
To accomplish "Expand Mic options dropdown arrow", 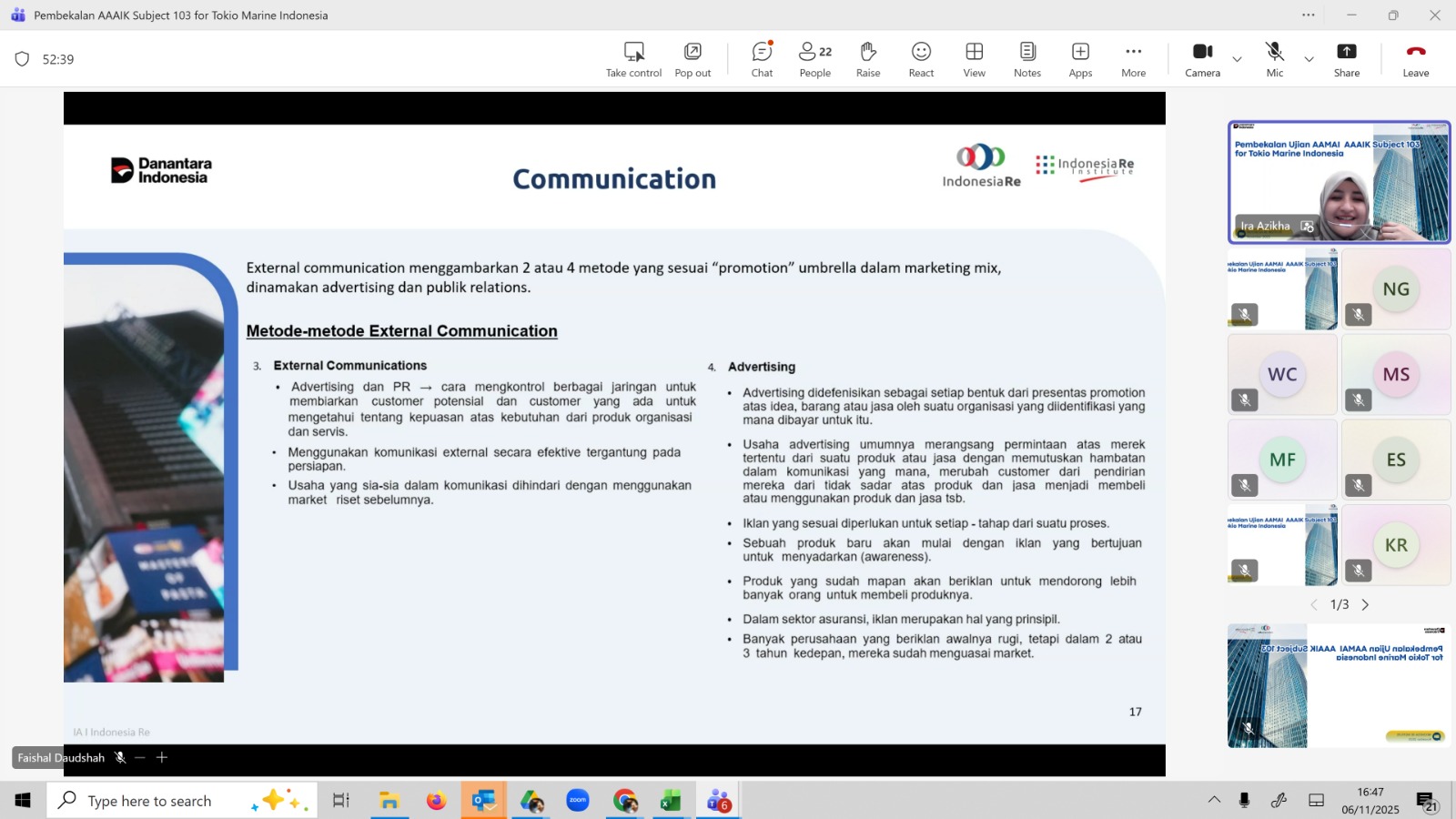I will click(x=1309, y=59).
